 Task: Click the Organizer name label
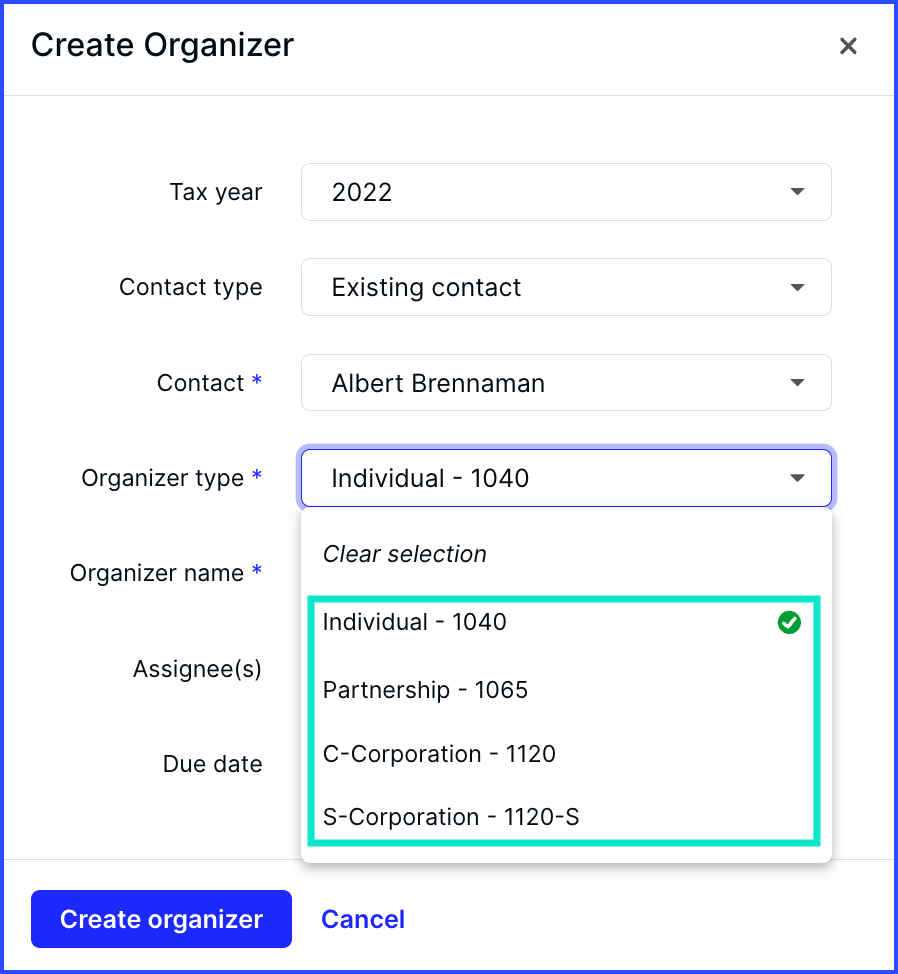click(158, 574)
